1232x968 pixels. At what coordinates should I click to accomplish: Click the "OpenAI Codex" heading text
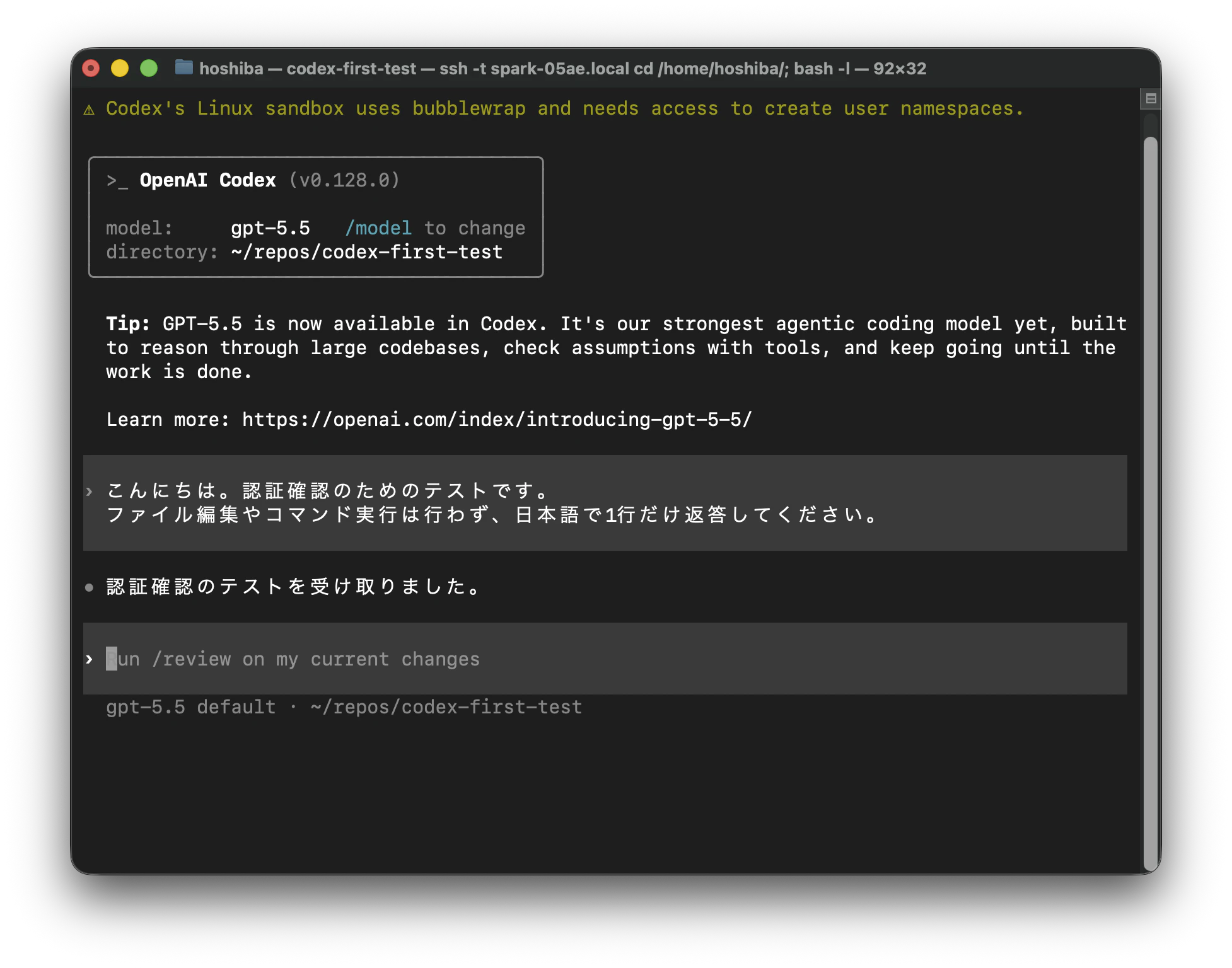tap(207, 180)
